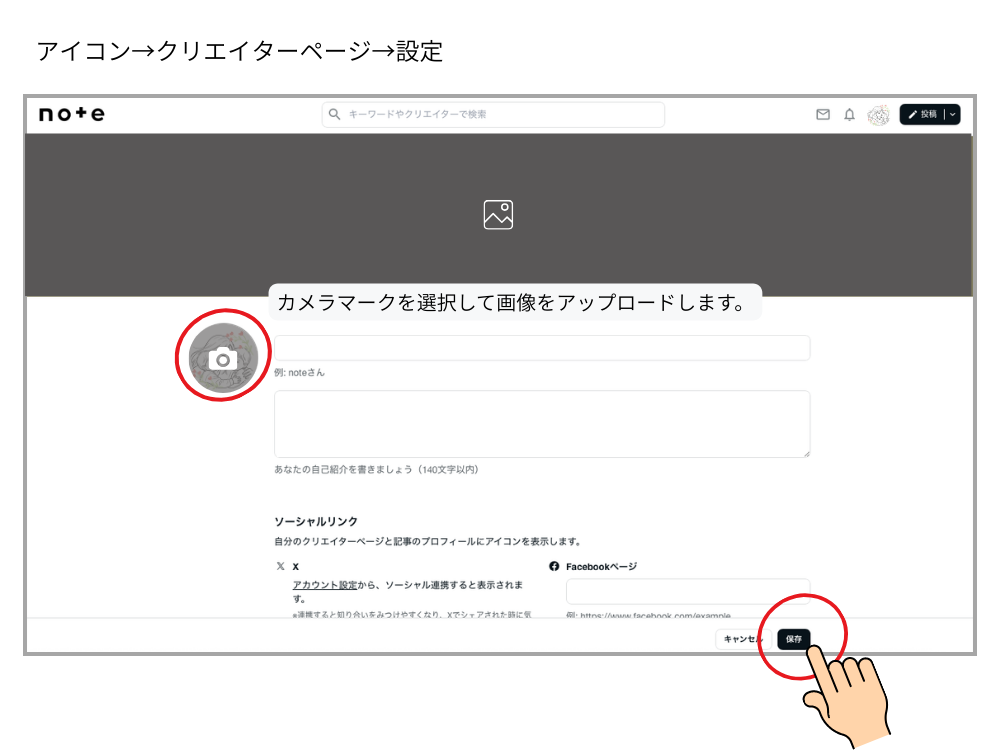Cancel editing with the キャンセル button

tap(742, 638)
